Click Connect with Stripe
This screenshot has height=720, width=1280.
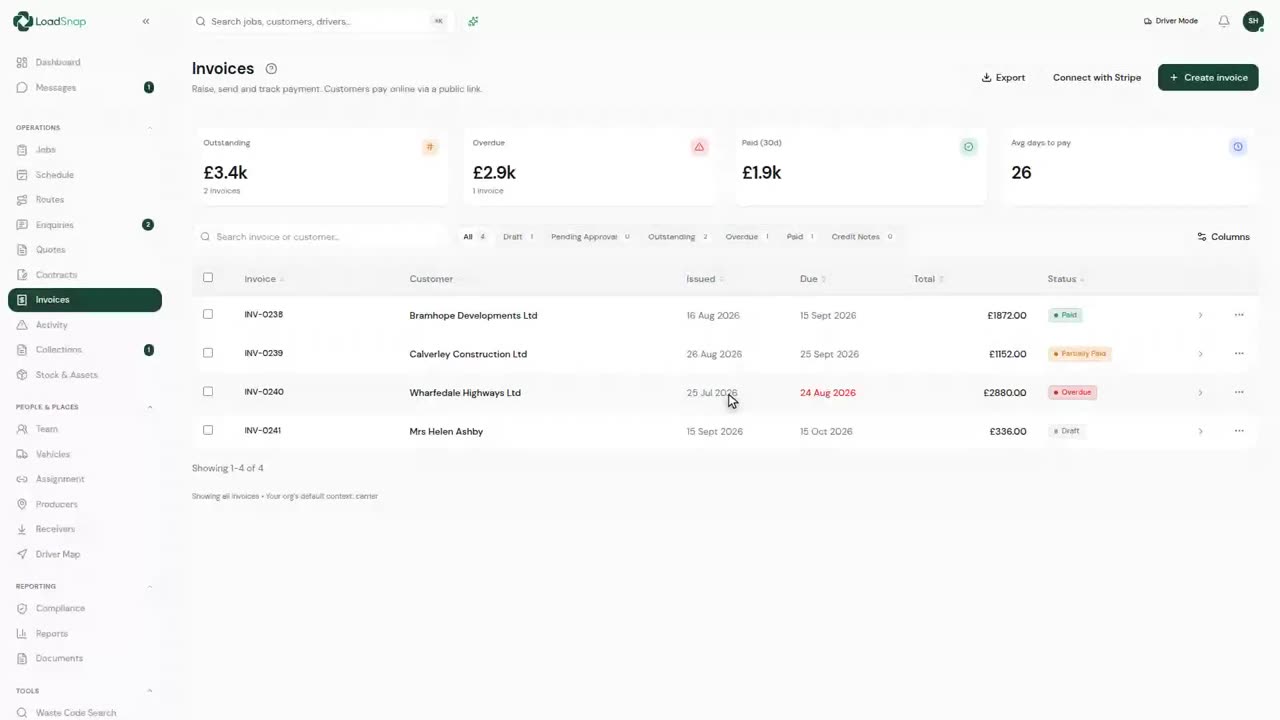pyautogui.click(x=1097, y=77)
